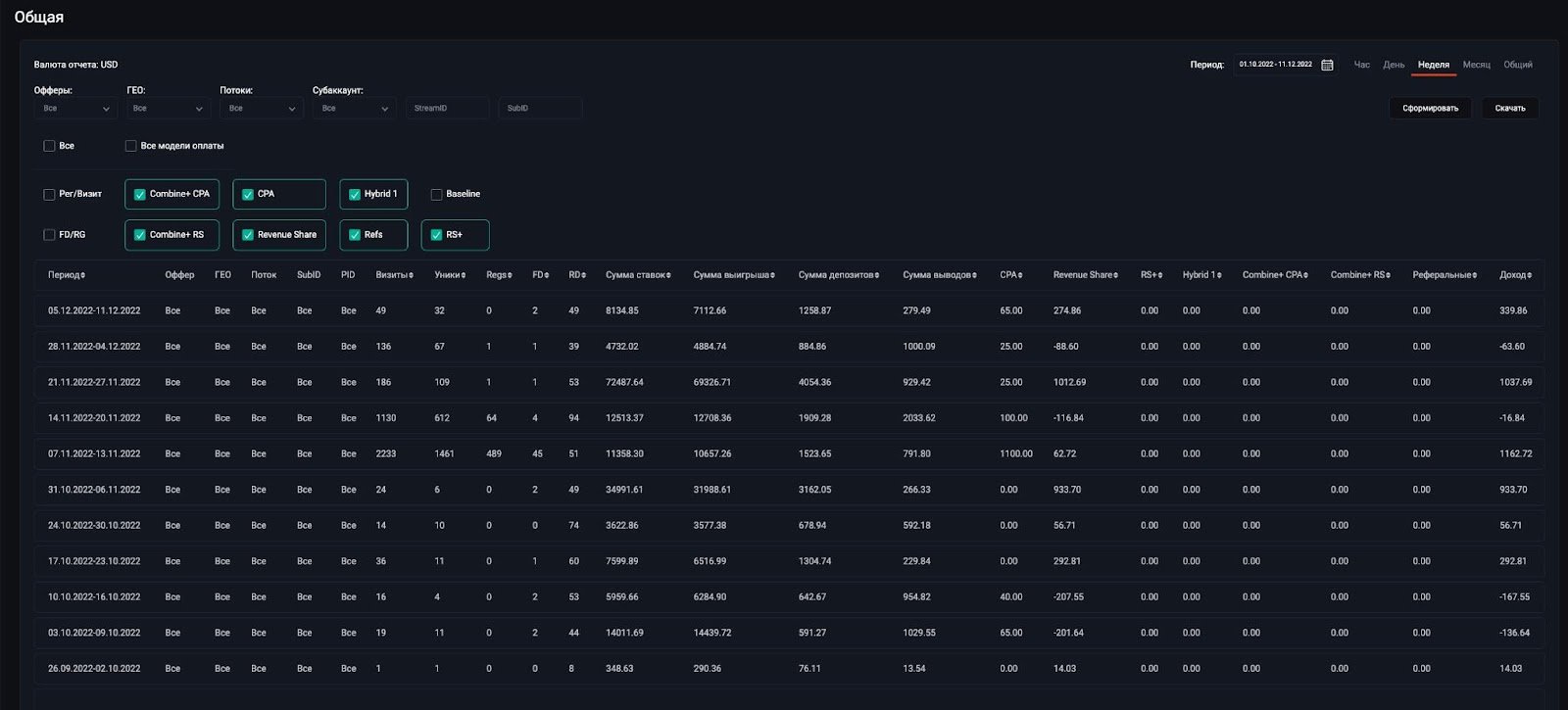Screen dimensions: 1568x710
Task: Switch period grouping to Час
Action: coord(1362,65)
